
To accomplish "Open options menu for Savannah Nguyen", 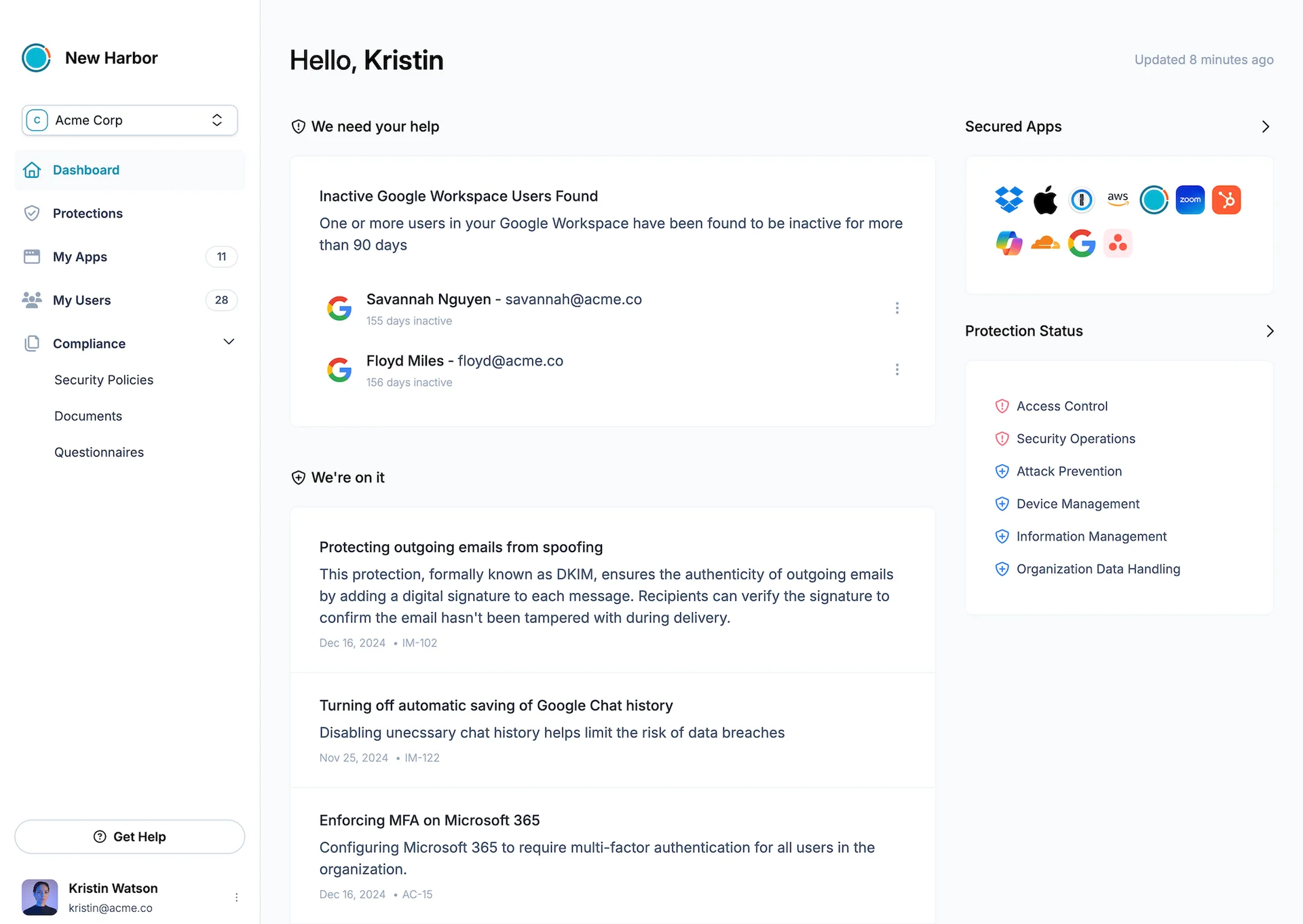I will (x=896, y=308).
